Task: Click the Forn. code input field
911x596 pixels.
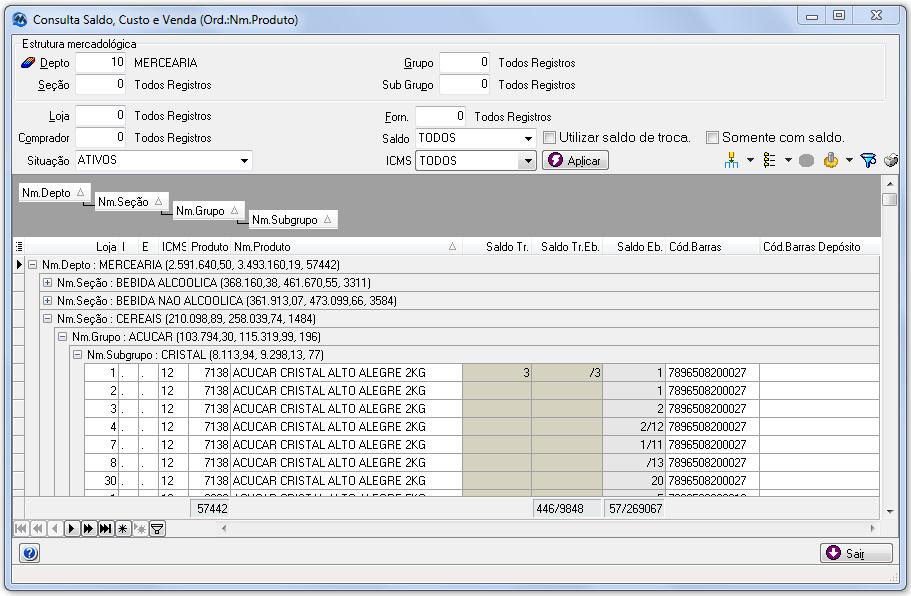Action: 441,116
